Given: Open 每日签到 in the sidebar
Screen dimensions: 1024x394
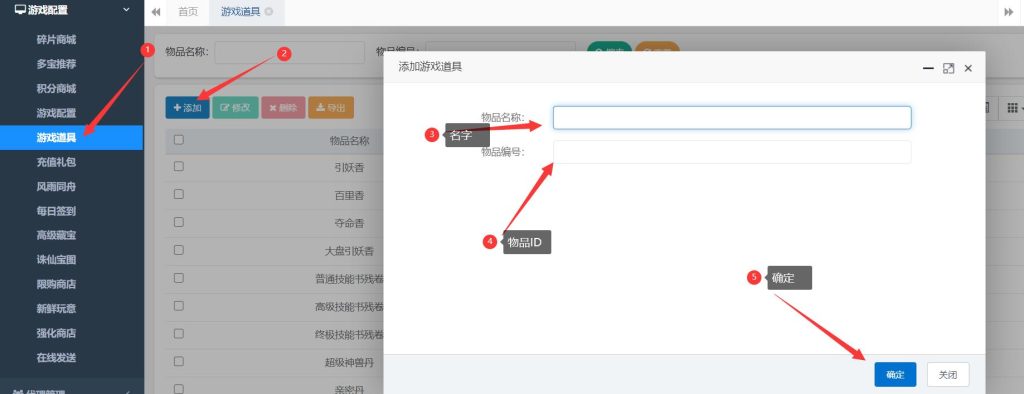Looking at the screenshot, I should [x=56, y=211].
